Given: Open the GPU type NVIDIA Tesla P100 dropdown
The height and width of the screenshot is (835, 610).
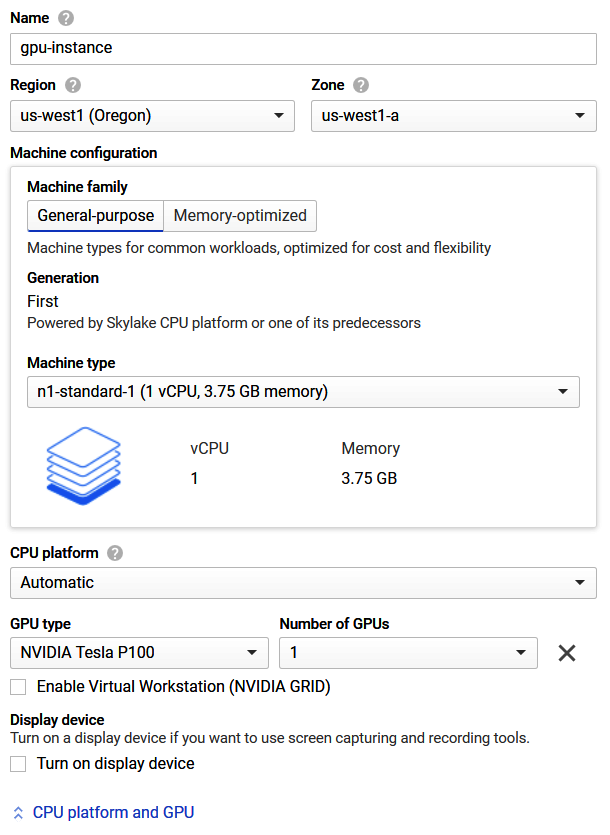Looking at the screenshot, I should 139,653.
